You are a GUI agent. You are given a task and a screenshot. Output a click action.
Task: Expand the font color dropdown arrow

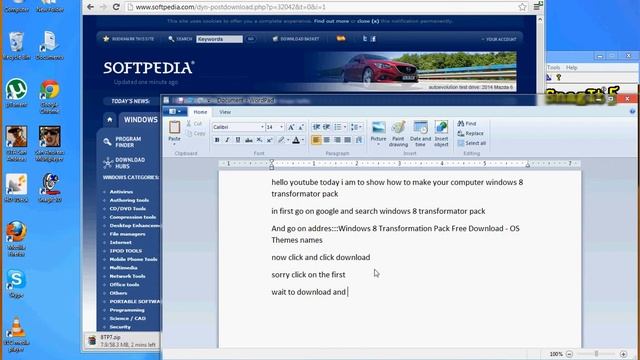[x=303, y=140]
